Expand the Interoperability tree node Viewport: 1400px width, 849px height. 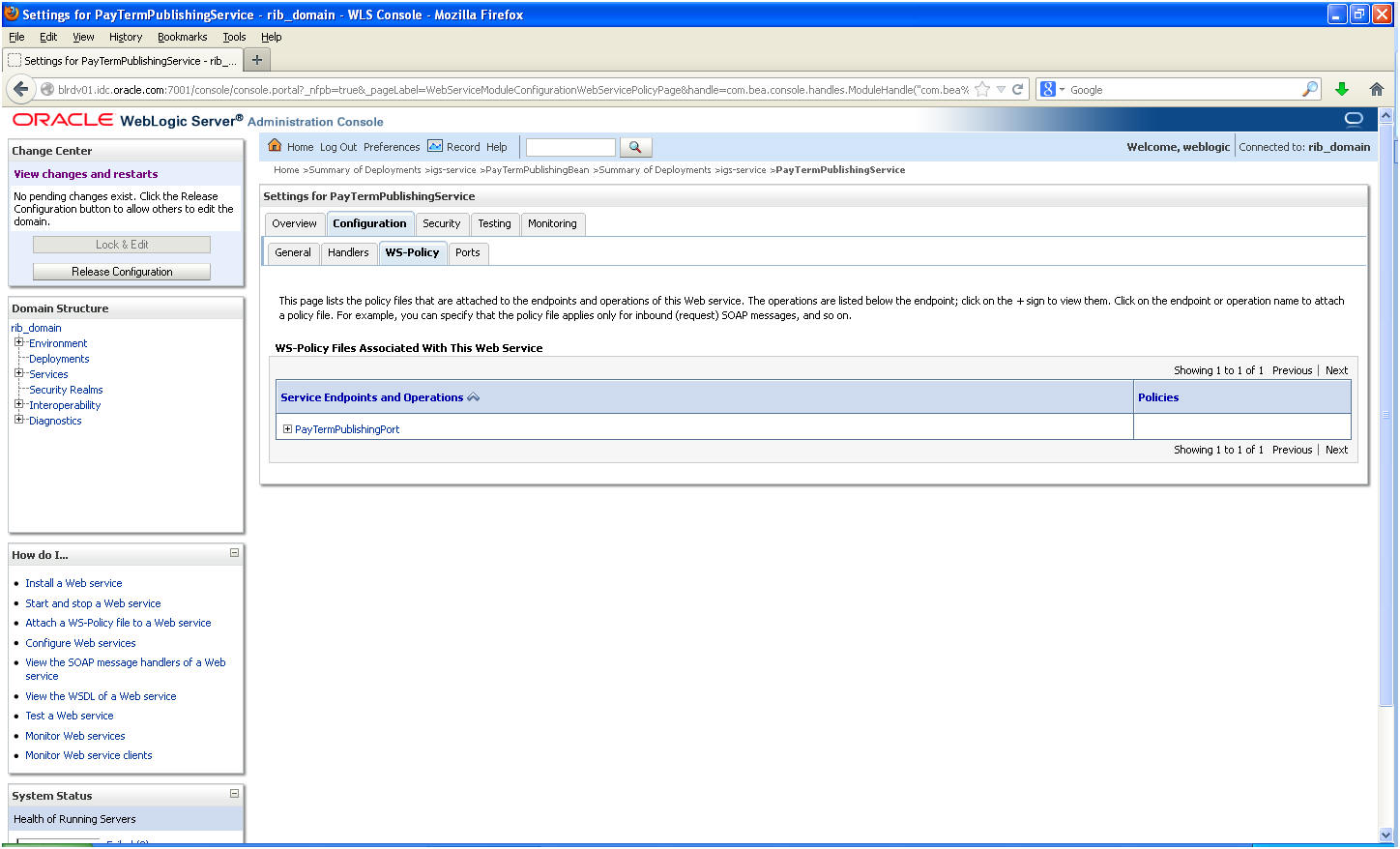point(18,404)
